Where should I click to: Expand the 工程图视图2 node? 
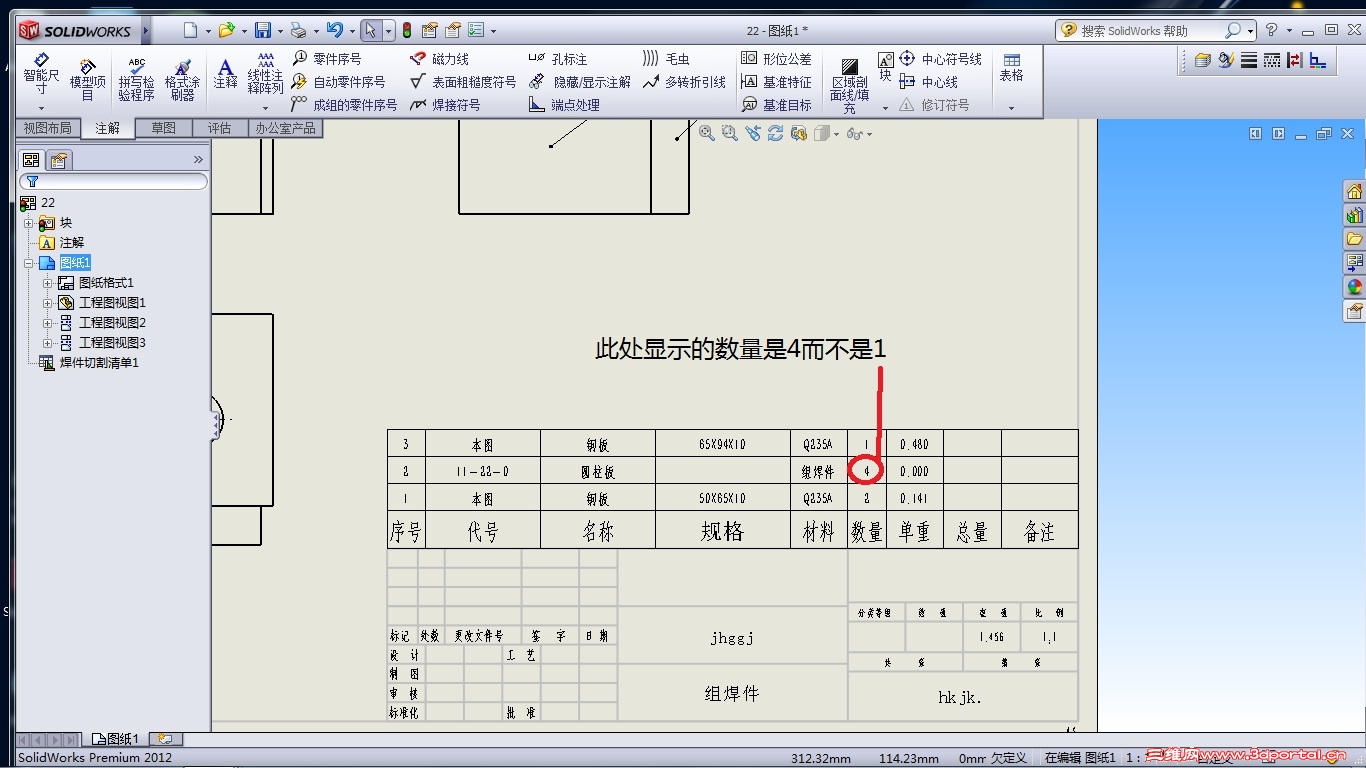pyautogui.click(x=47, y=323)
